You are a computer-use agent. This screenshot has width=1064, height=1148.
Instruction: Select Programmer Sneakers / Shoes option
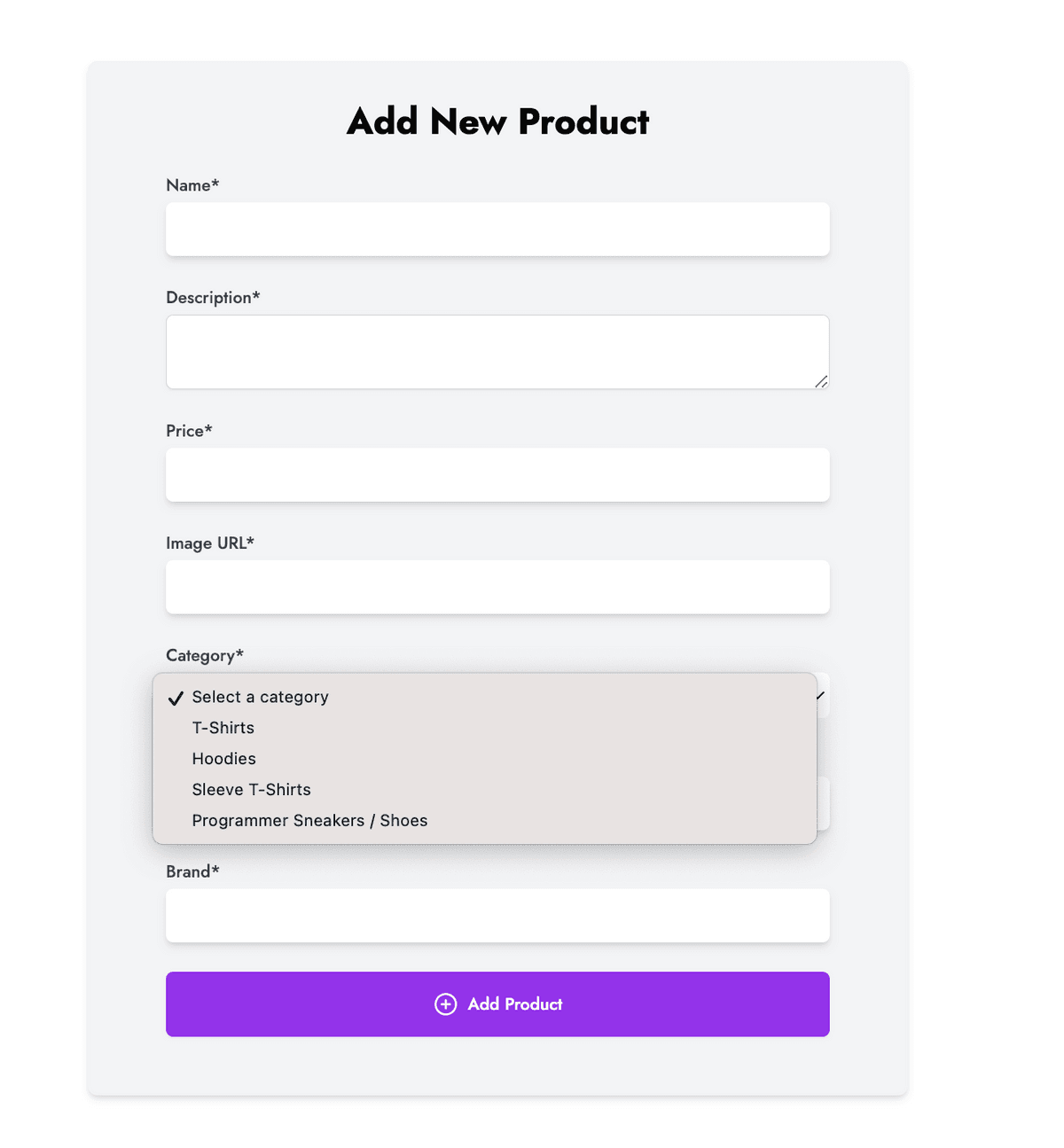309,821
